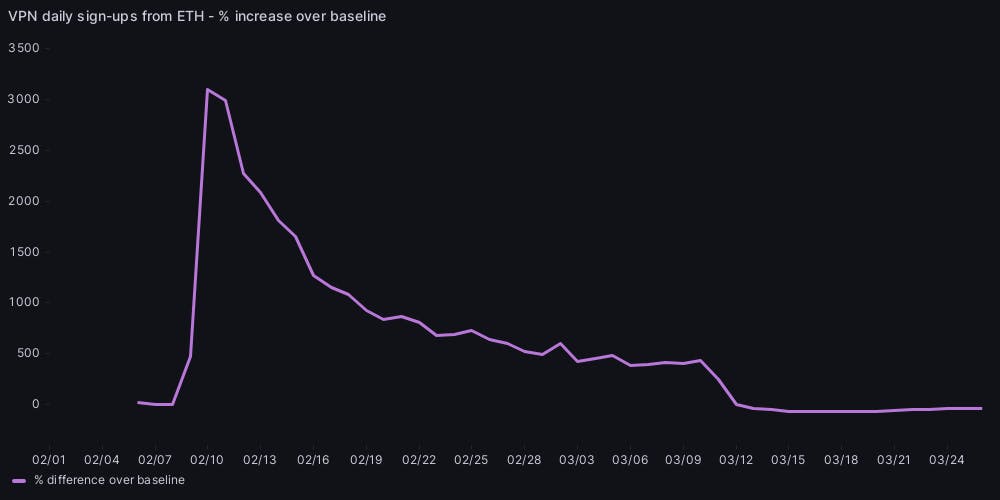Click the 03/18 date tick label
The image size is (1000, 500).
841,460
